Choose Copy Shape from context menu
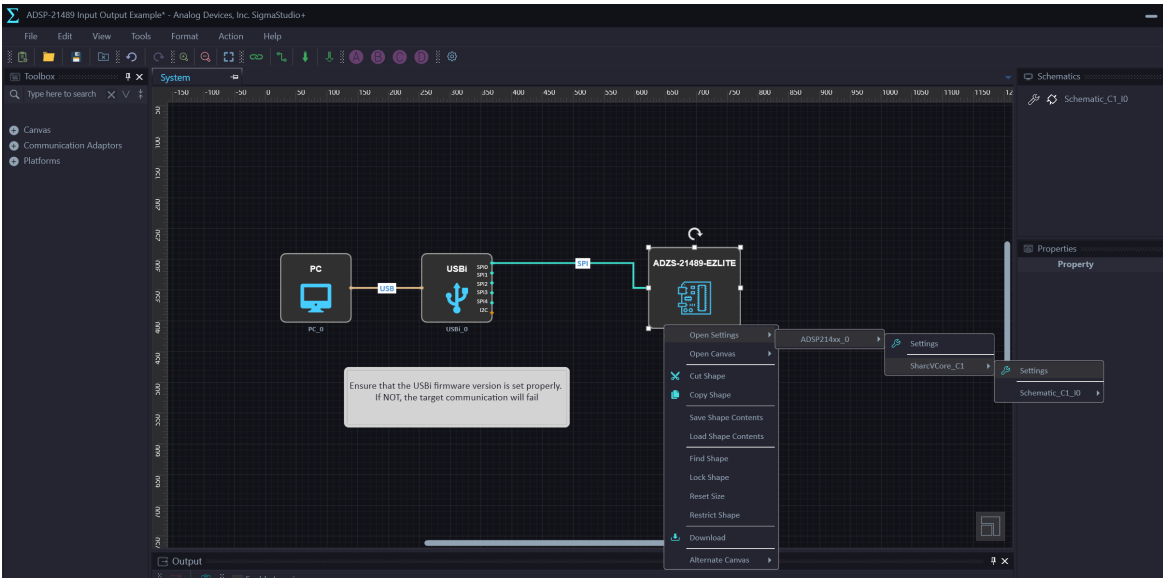This screenshot has height=583, width=1174. click(x=722, y=395)
